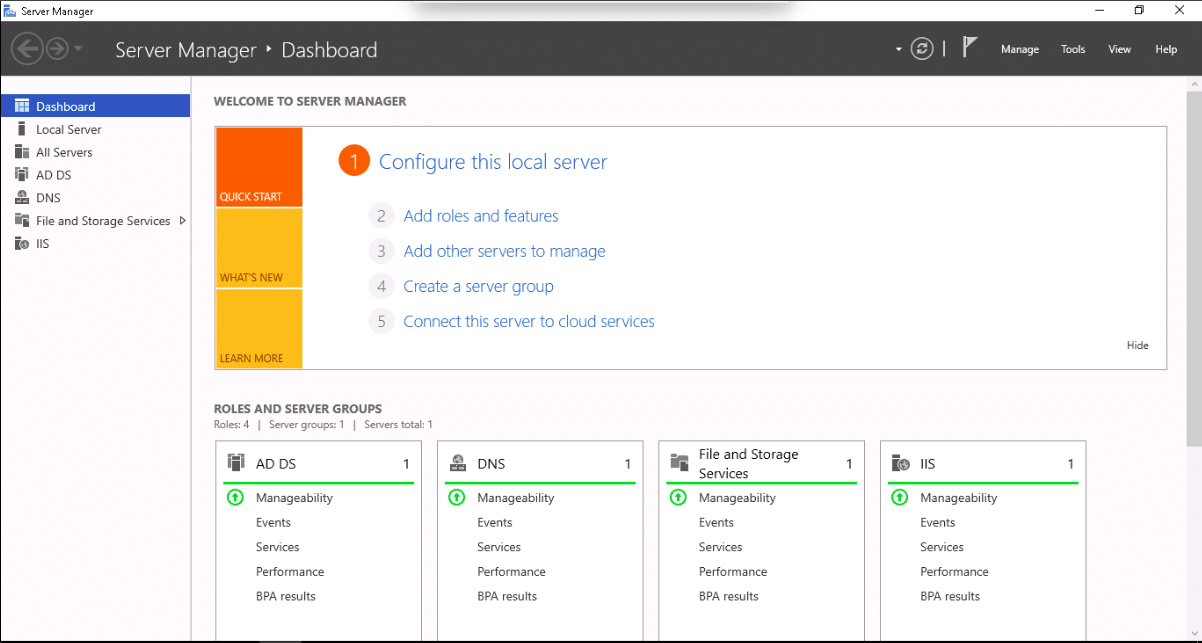Open Performance in the DNS tile
Screen dimensions: 1202x643
[511, 572]
